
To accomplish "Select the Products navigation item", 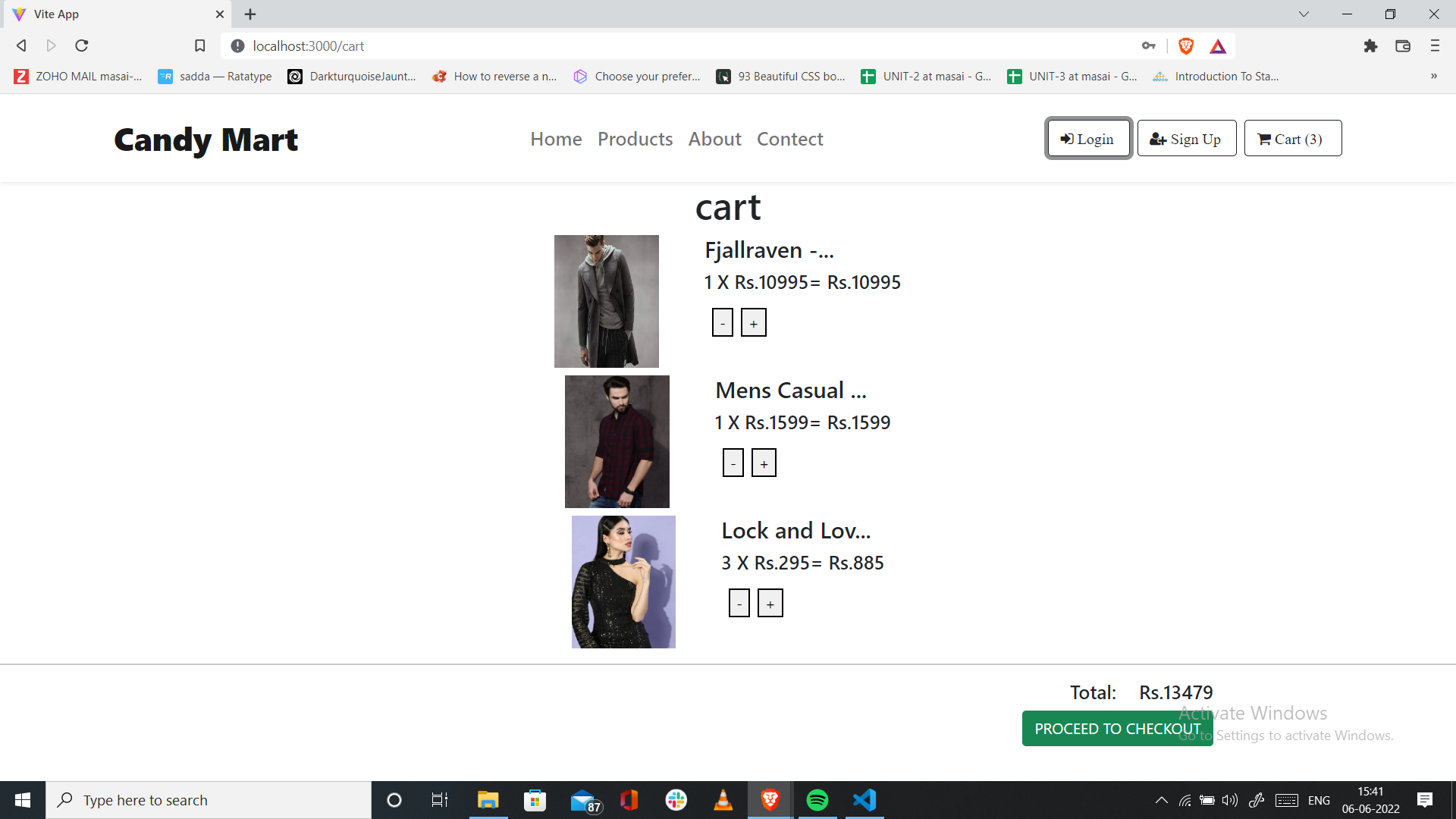I will (635, 139).
